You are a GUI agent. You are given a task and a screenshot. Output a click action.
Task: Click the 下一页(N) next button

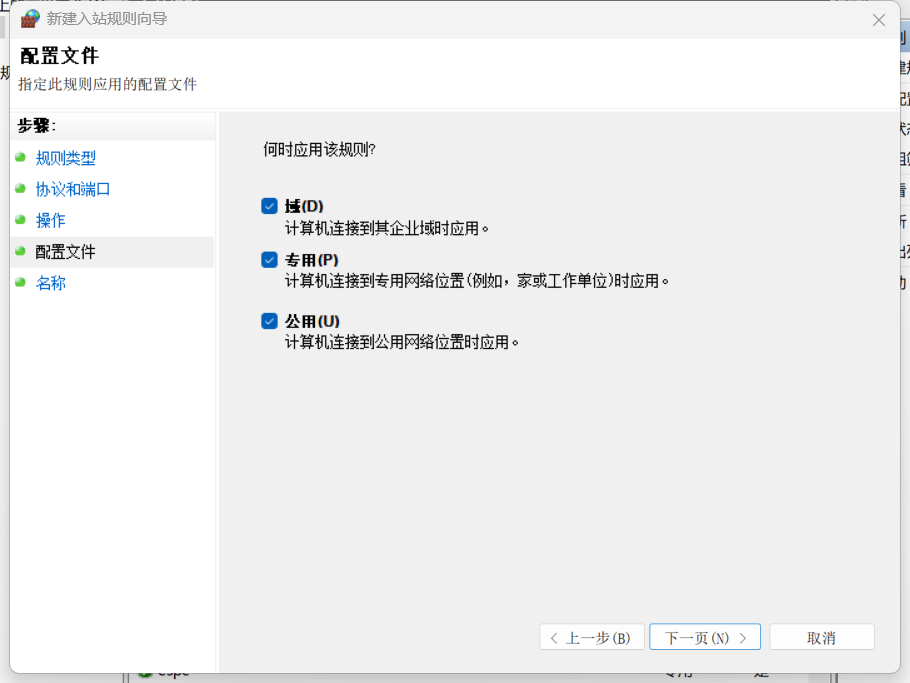705,637
